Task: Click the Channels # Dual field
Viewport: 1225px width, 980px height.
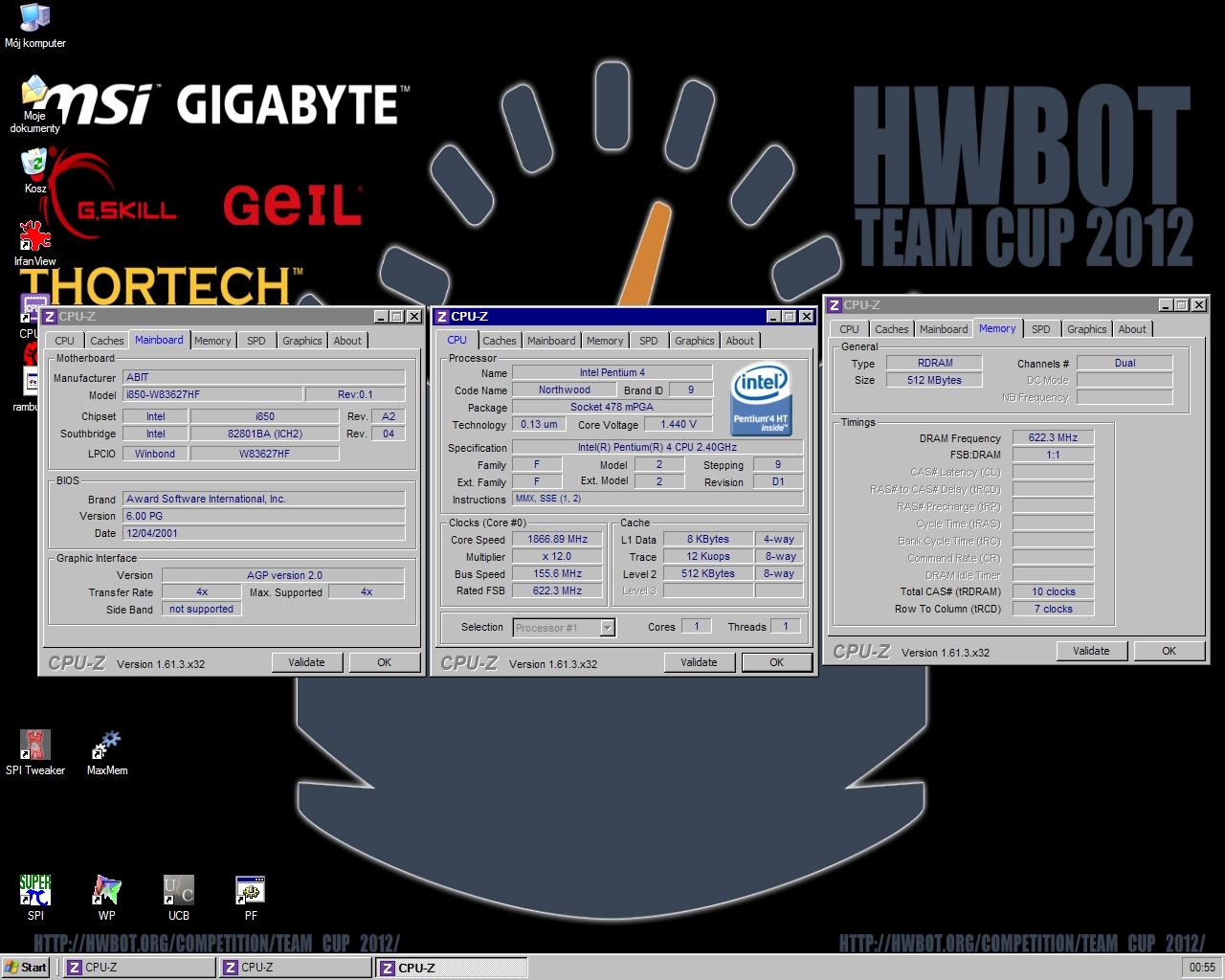Action: pyautogui.click(x=1125, y=363)
